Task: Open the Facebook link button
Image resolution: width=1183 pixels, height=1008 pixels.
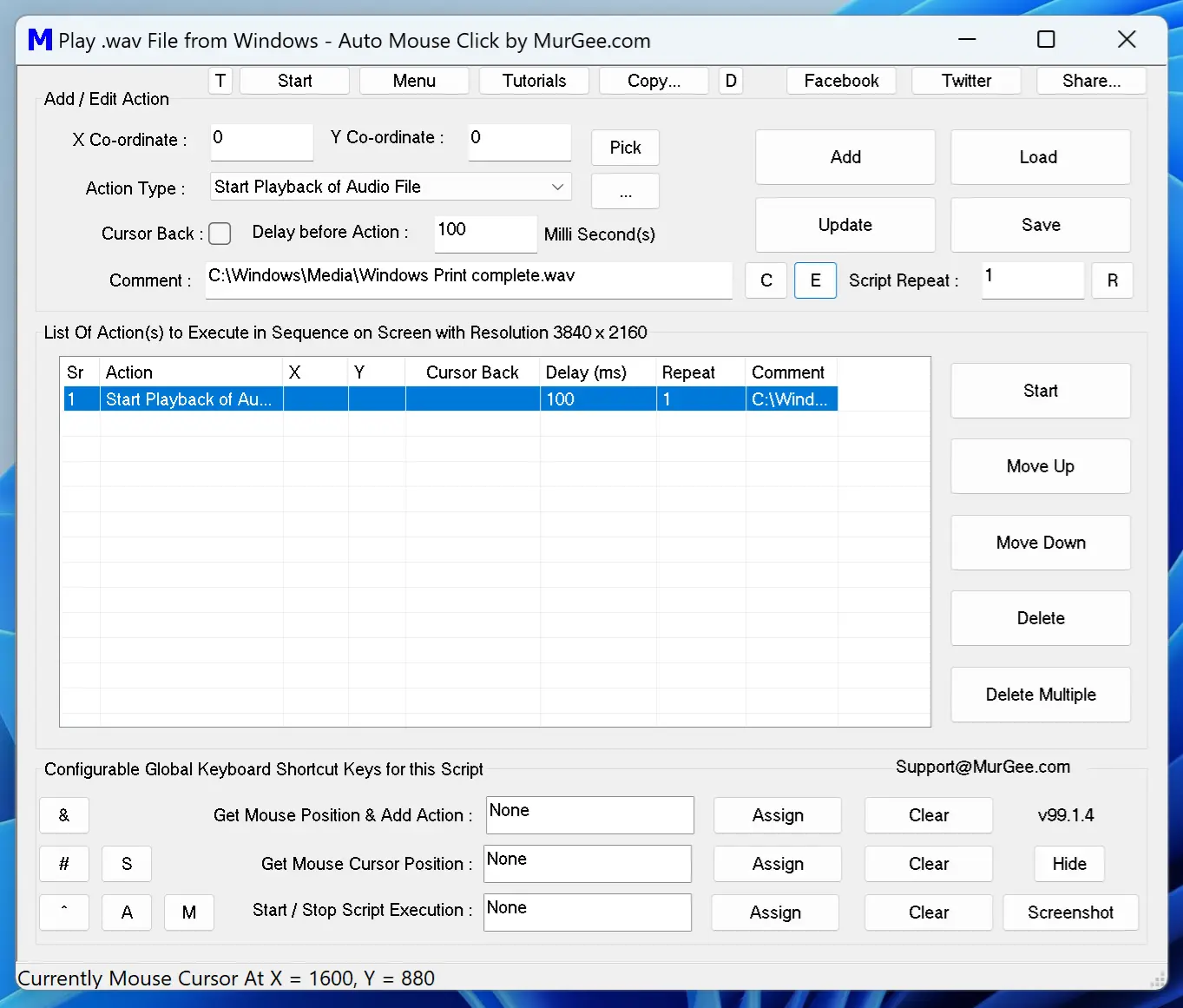Action: 841,81
